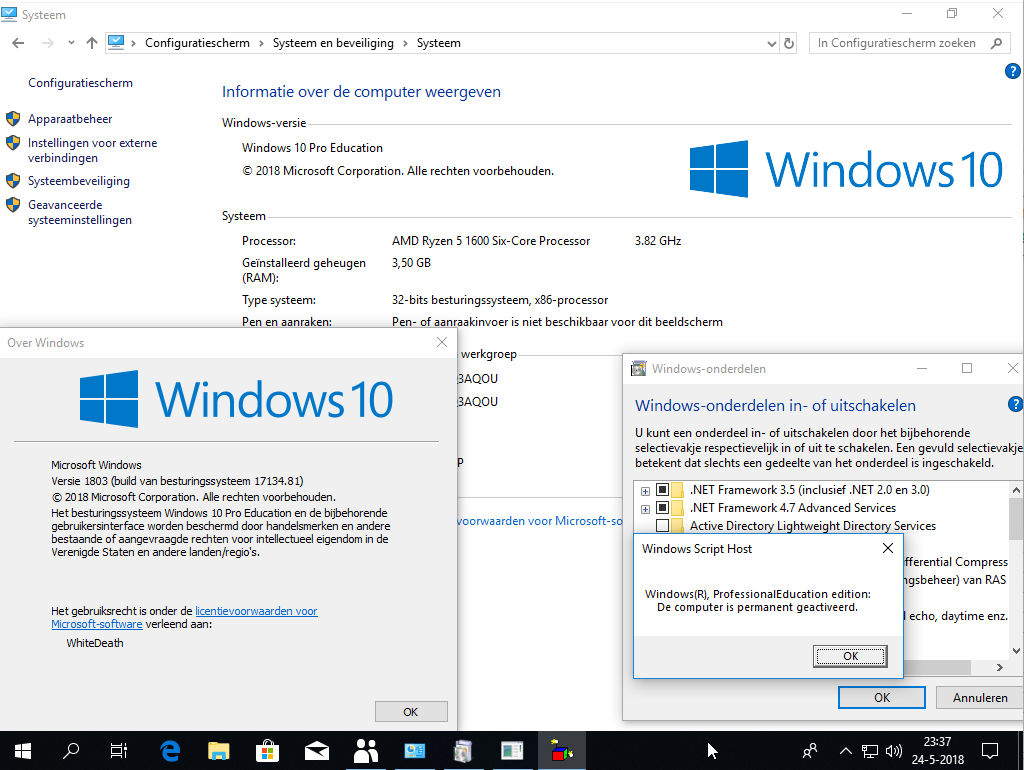Open the recent locations dropdown arrow
The height and width of the screenshot is (770, 1024).
71,43
